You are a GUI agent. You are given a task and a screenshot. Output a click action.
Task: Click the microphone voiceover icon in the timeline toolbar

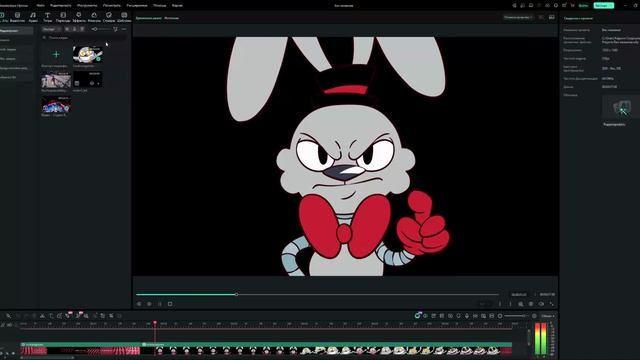point(467,316)
